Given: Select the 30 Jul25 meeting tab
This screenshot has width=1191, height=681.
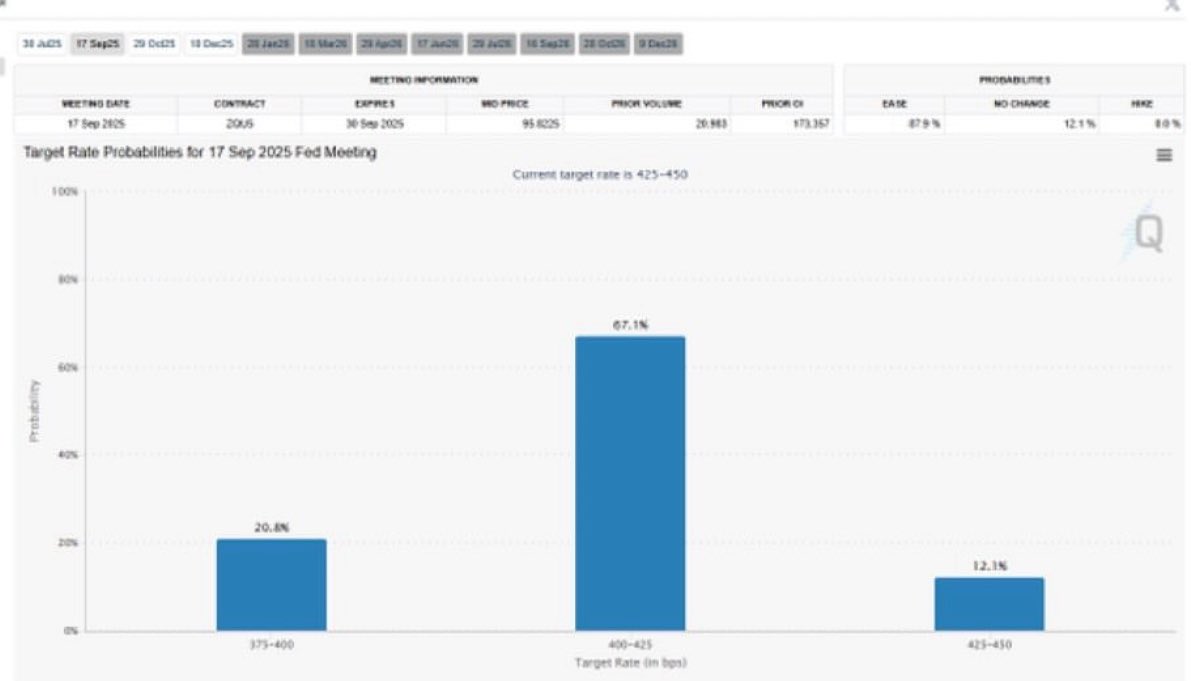Looking at the screenshot, I should [43, 44].
